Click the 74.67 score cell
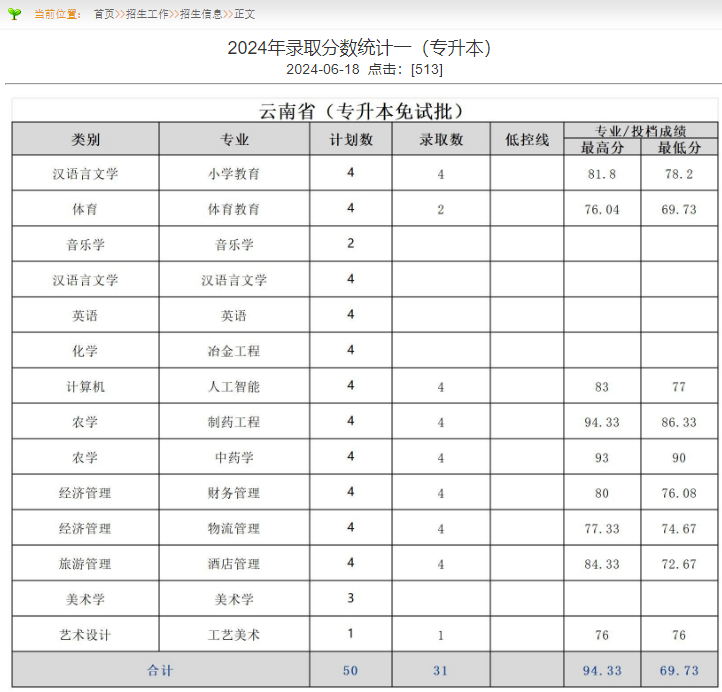722x692 pixels. (x=679, y=529)
